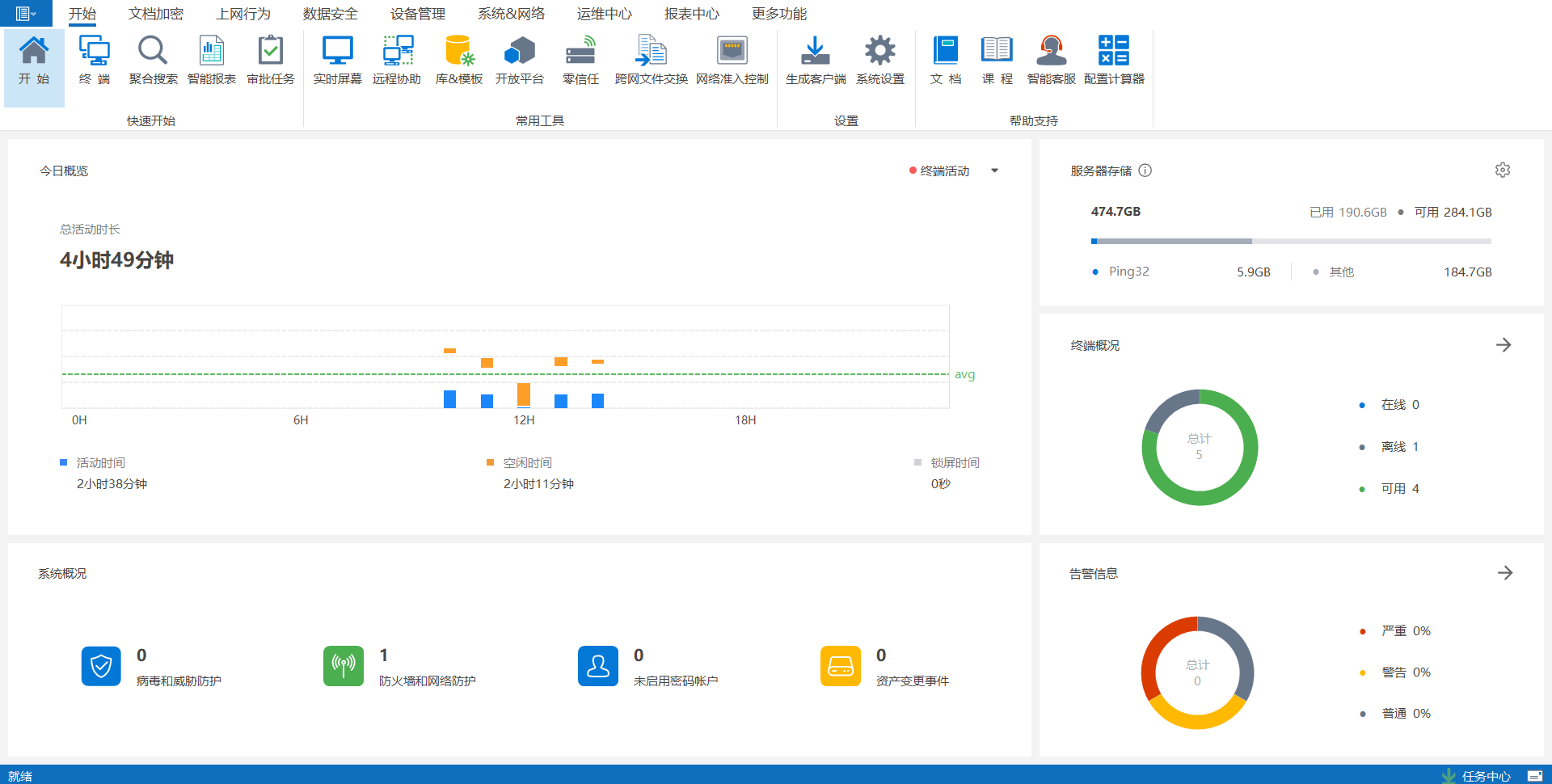Viewport: 1552px width, 784px height.
Task: Expand 终端概况 with the arrow
Action: (1503, 345)
